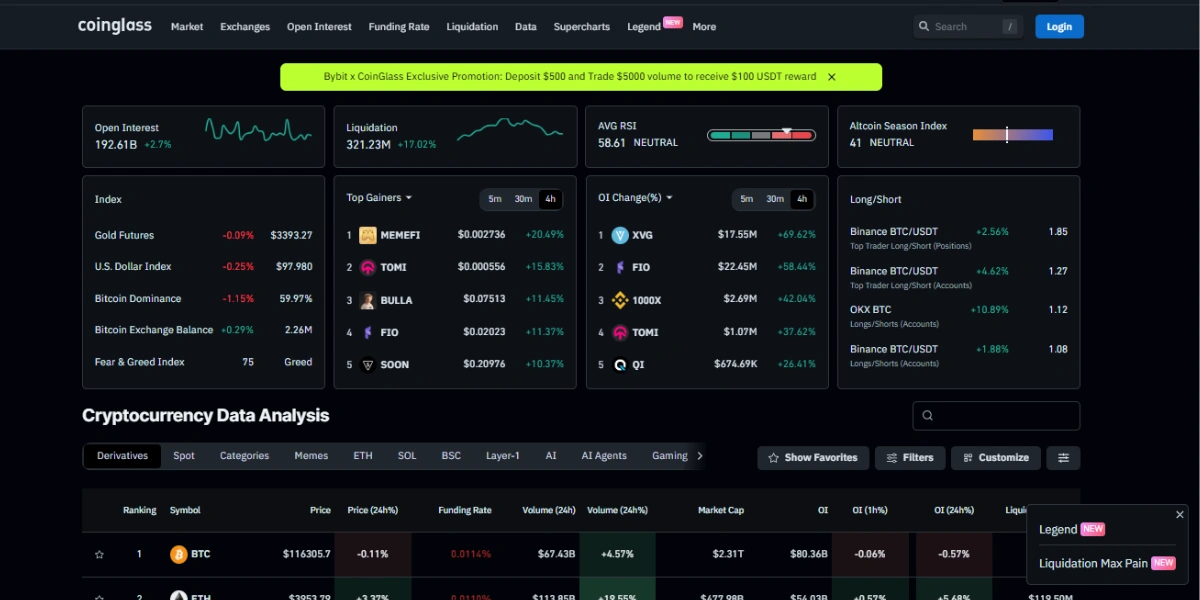Viewport: 1200px width, 600px height.
Task: Close the Bybit promotion banner
Action: coord(831,77)
